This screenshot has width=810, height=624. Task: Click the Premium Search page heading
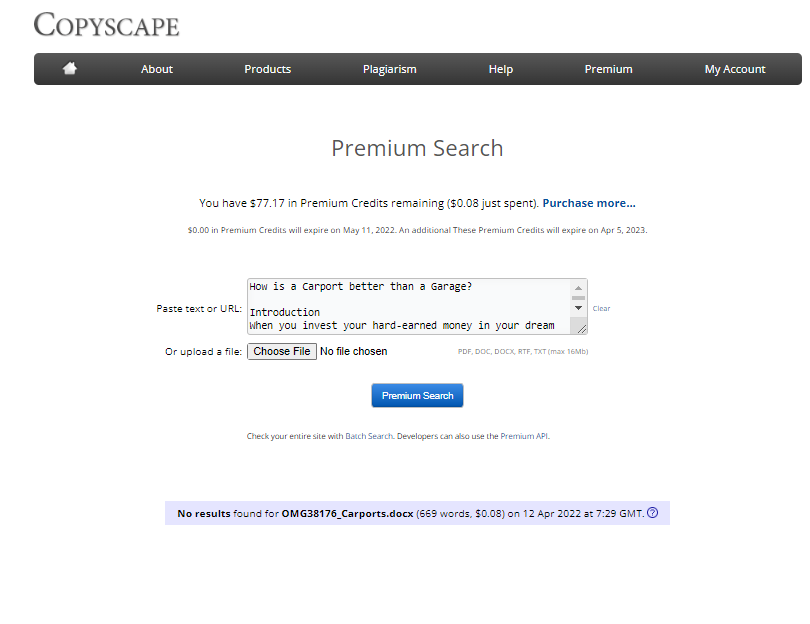[417, 148]
